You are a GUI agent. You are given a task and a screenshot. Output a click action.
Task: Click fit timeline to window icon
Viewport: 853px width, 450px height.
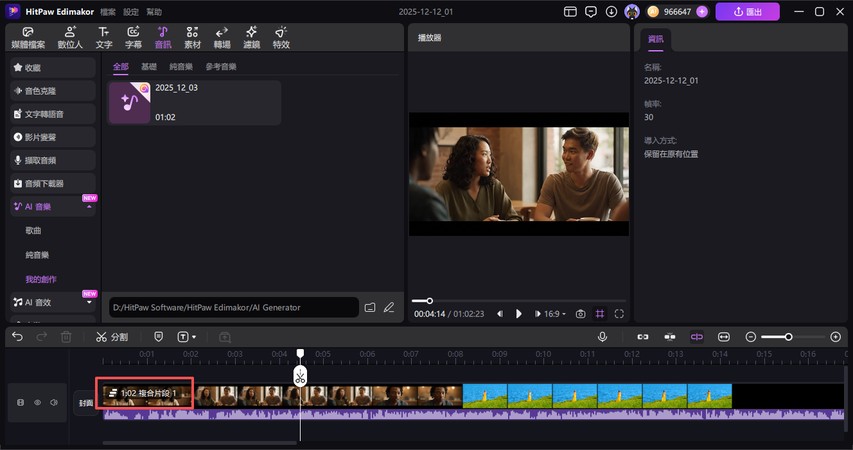point(724,337)
